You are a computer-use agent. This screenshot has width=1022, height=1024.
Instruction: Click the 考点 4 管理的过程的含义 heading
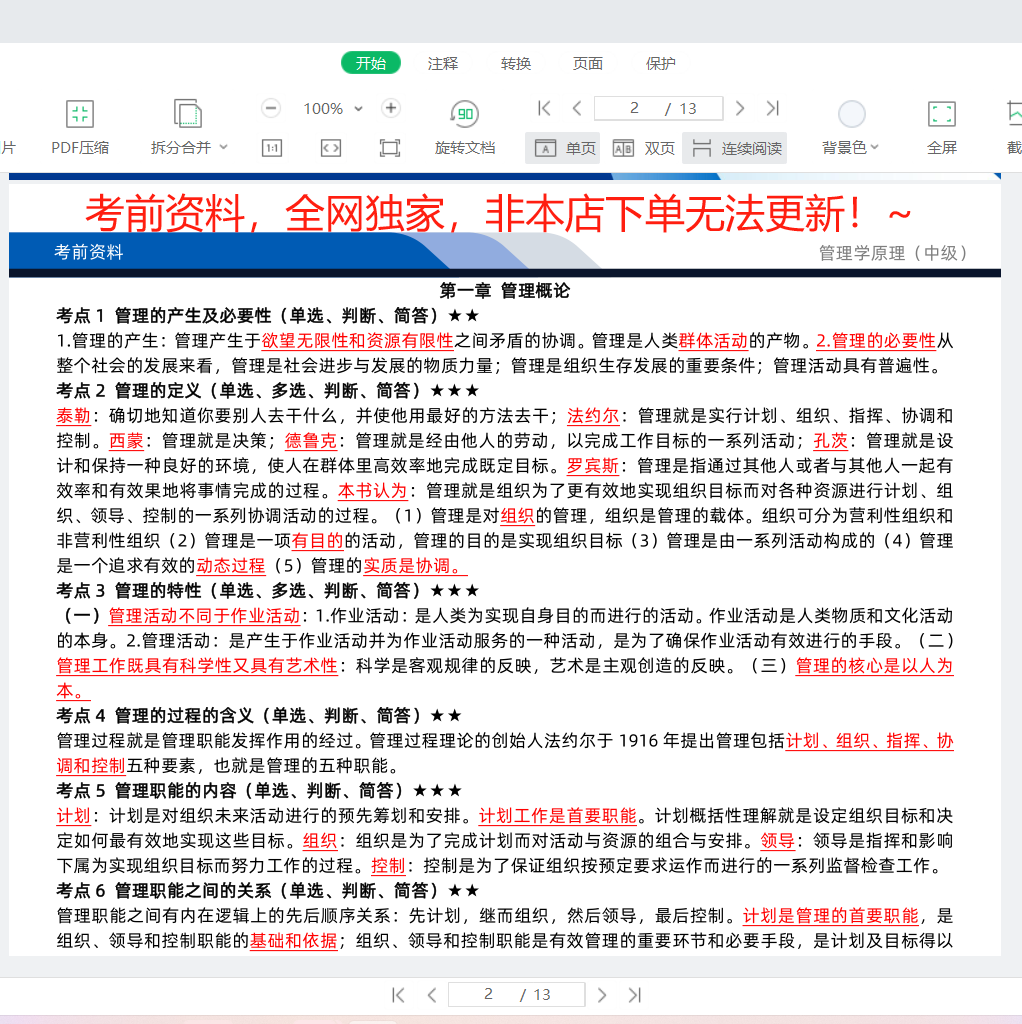[x=259, y=716]
